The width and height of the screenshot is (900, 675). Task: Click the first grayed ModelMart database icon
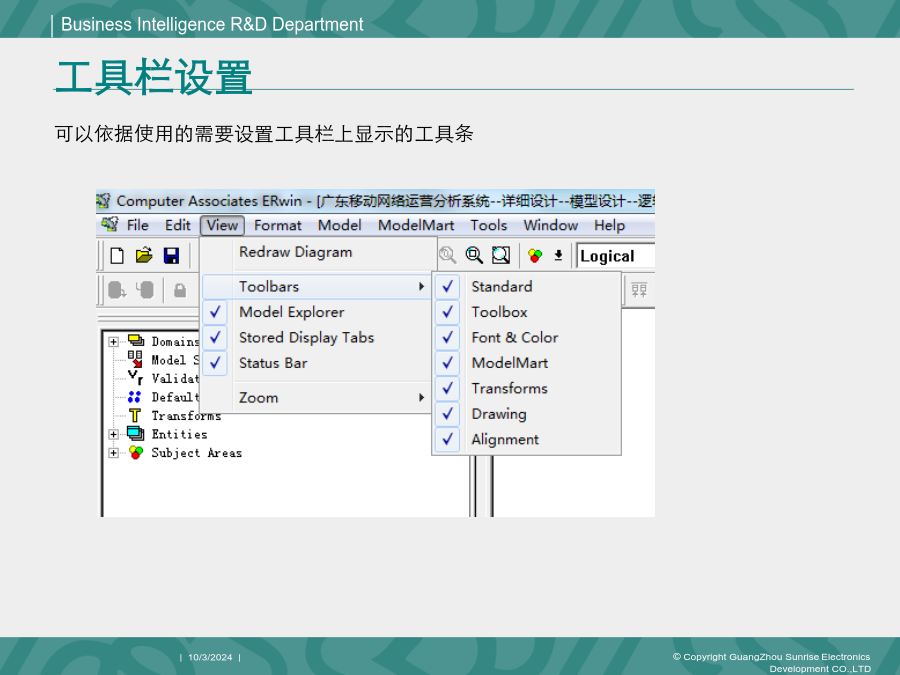(117, 290)
